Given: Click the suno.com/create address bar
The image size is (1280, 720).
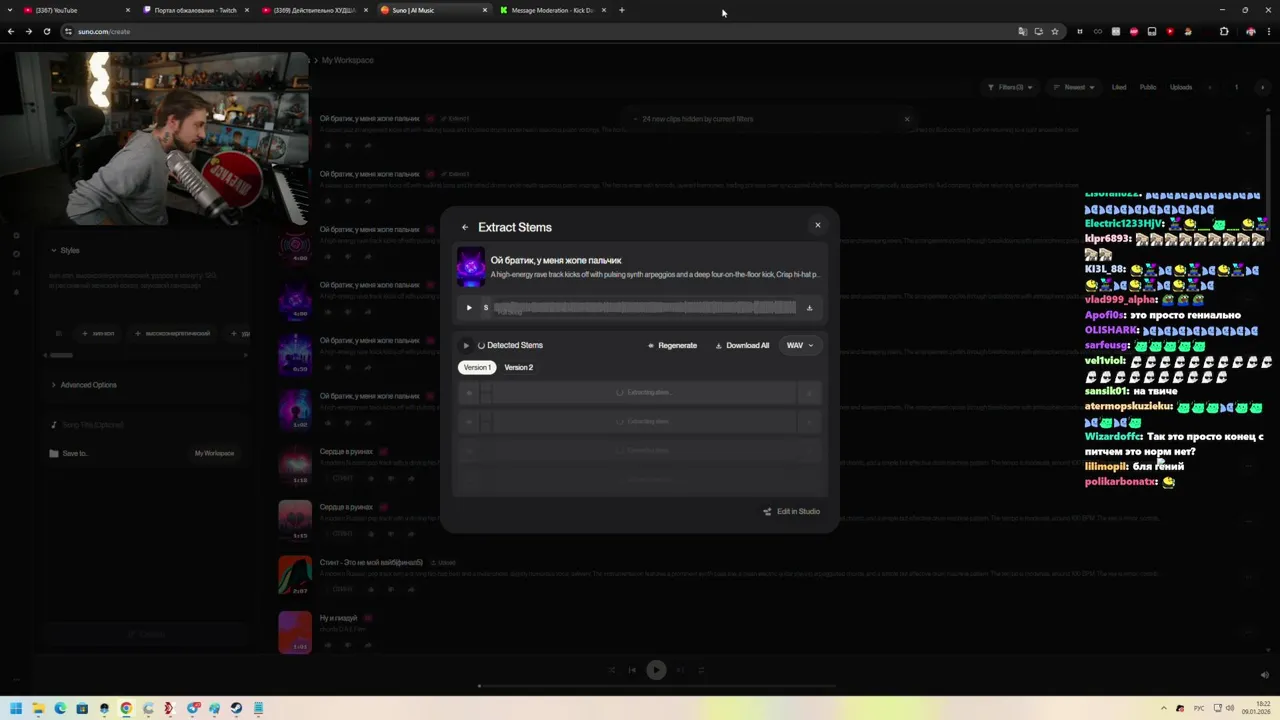Looking at the screenshot, I should pyautogui.click(x=540, y=31).
